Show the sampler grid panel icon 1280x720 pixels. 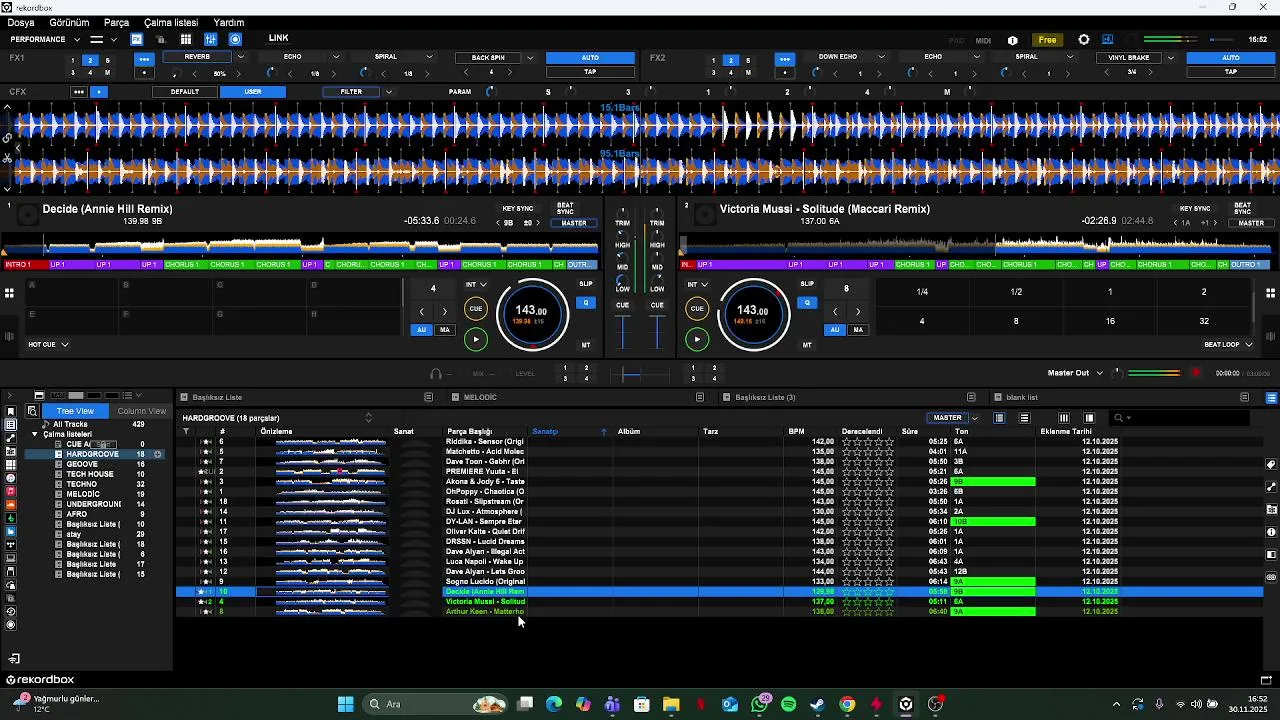186,40
